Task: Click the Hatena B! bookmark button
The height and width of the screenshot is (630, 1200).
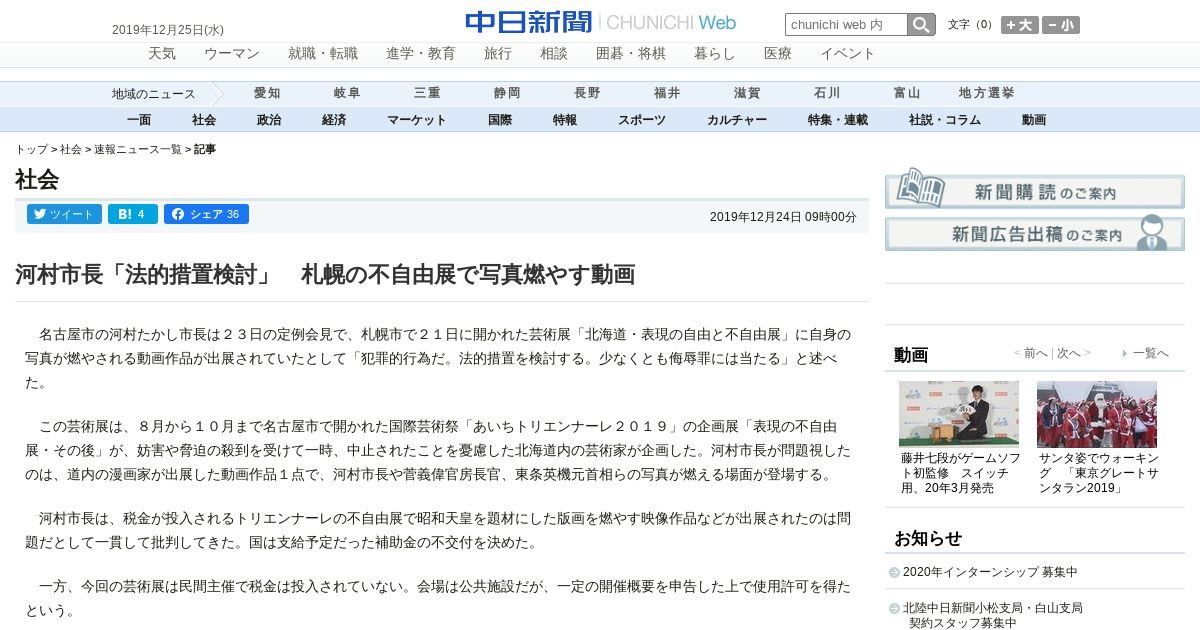Action: [x=132, y=214]
